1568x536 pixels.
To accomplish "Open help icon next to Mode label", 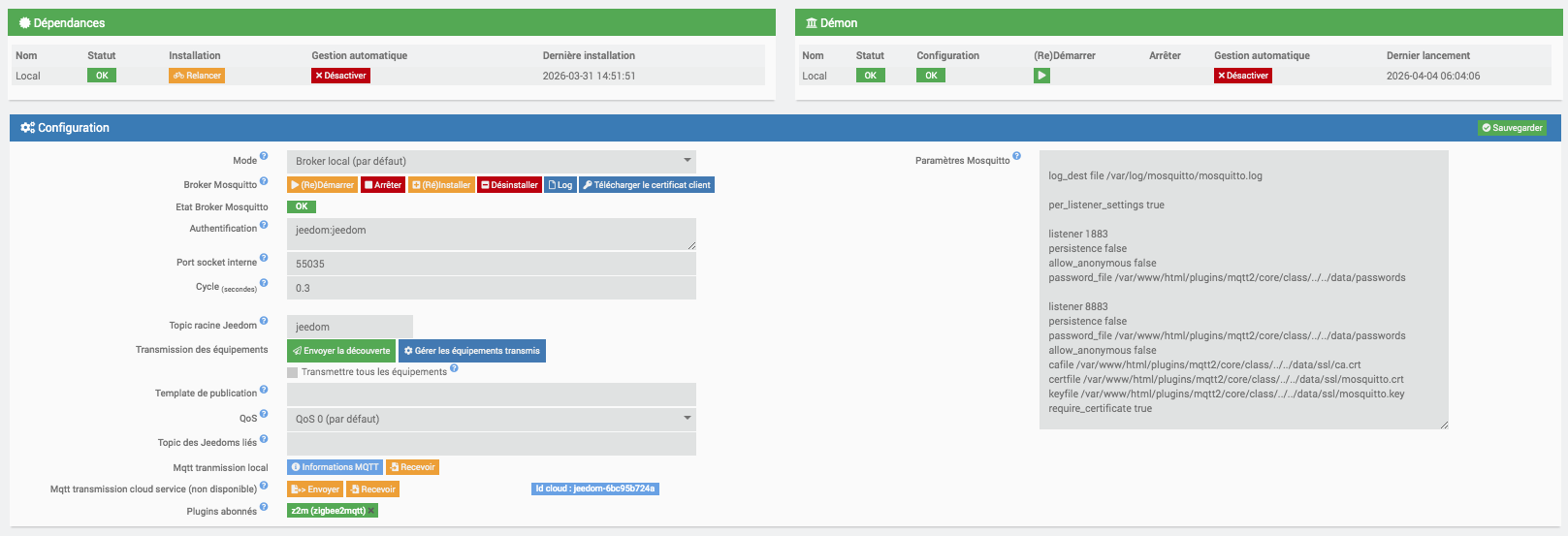I will [264, 156].
